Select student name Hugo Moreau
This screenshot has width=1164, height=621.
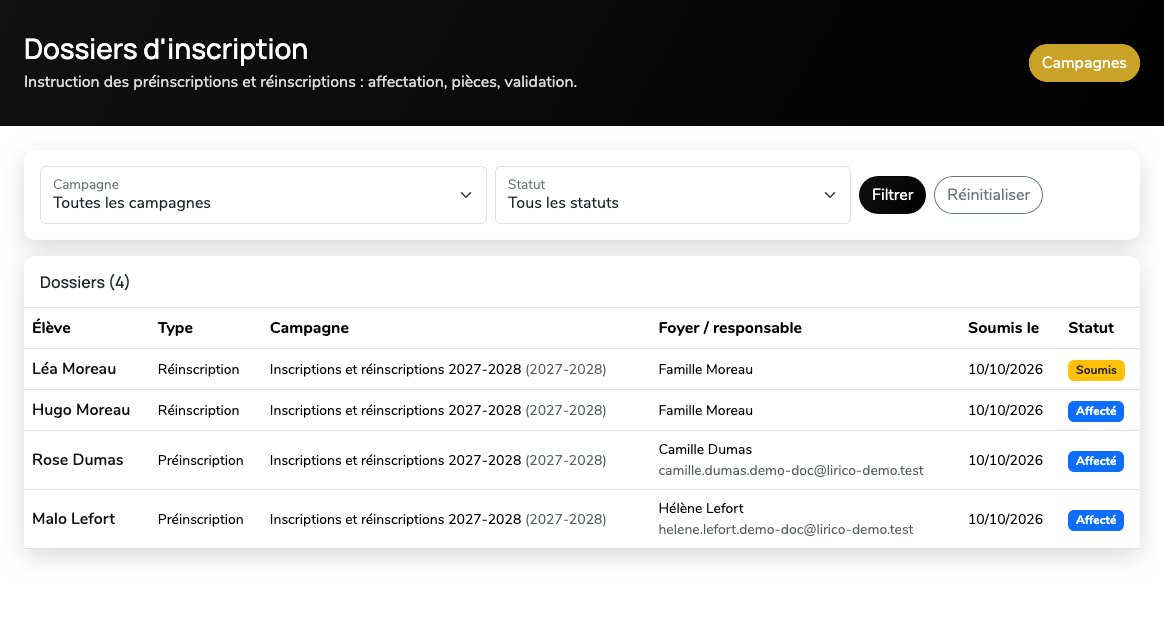[x=81, y=410]
